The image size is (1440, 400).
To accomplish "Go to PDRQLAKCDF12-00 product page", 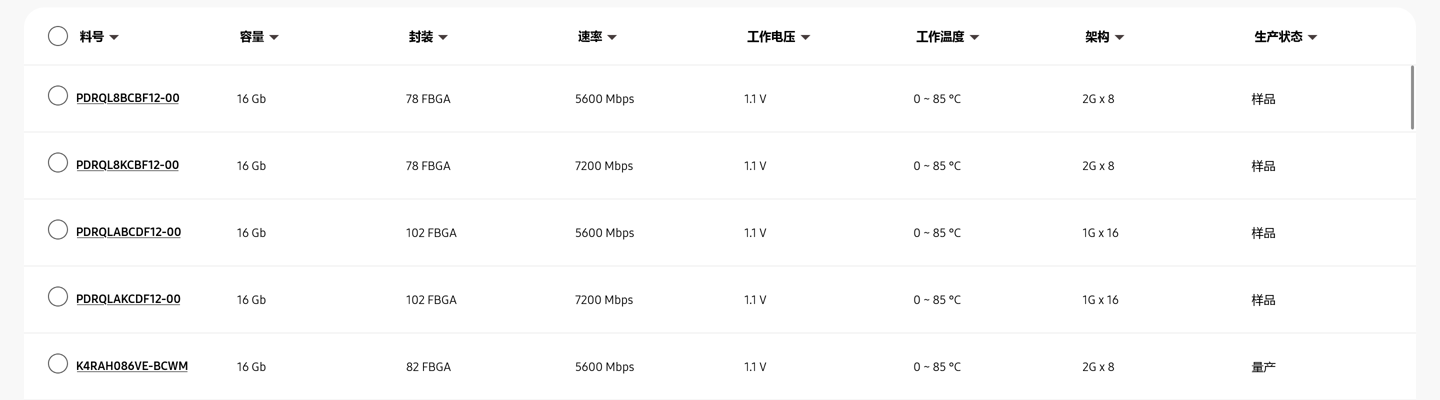I will tap(128, 299).
